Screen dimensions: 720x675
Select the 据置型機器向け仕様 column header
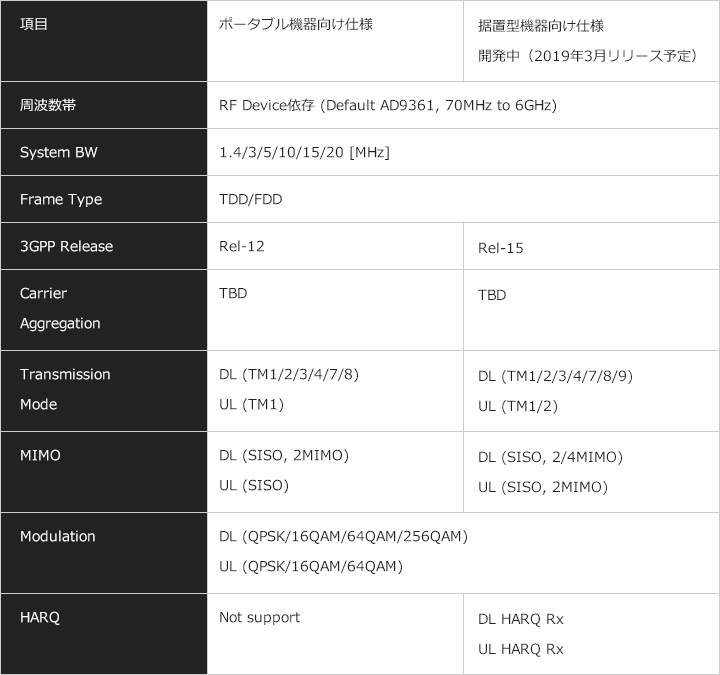click(591, 41)
